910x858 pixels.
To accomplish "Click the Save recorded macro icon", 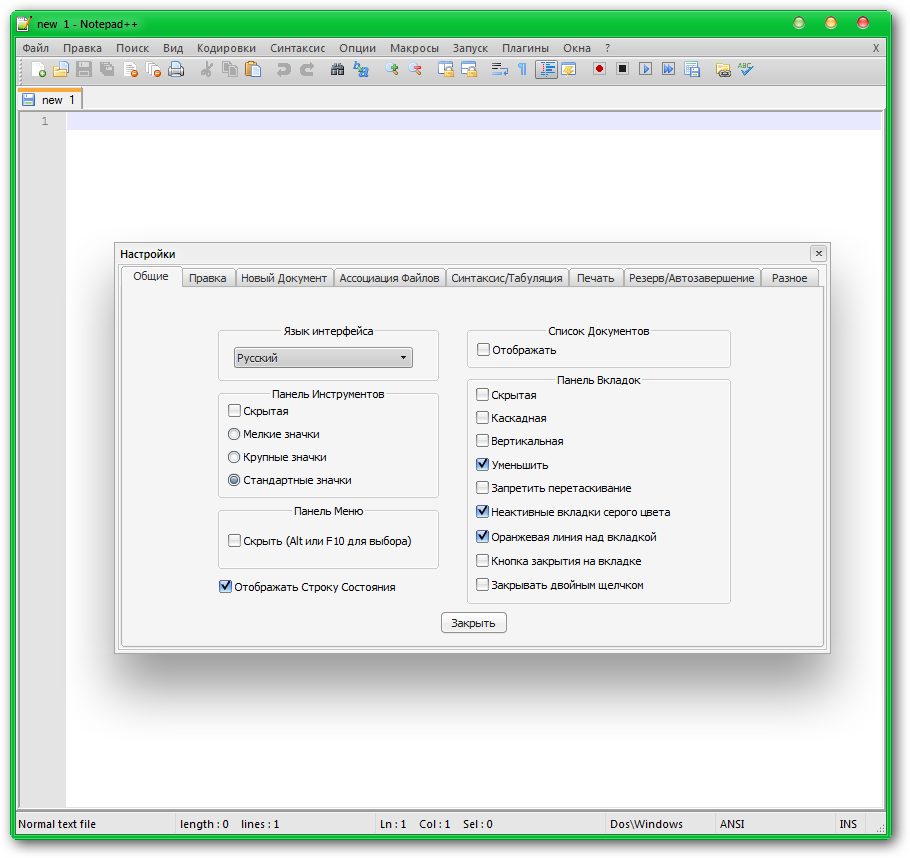I will (x=692, y=70).
